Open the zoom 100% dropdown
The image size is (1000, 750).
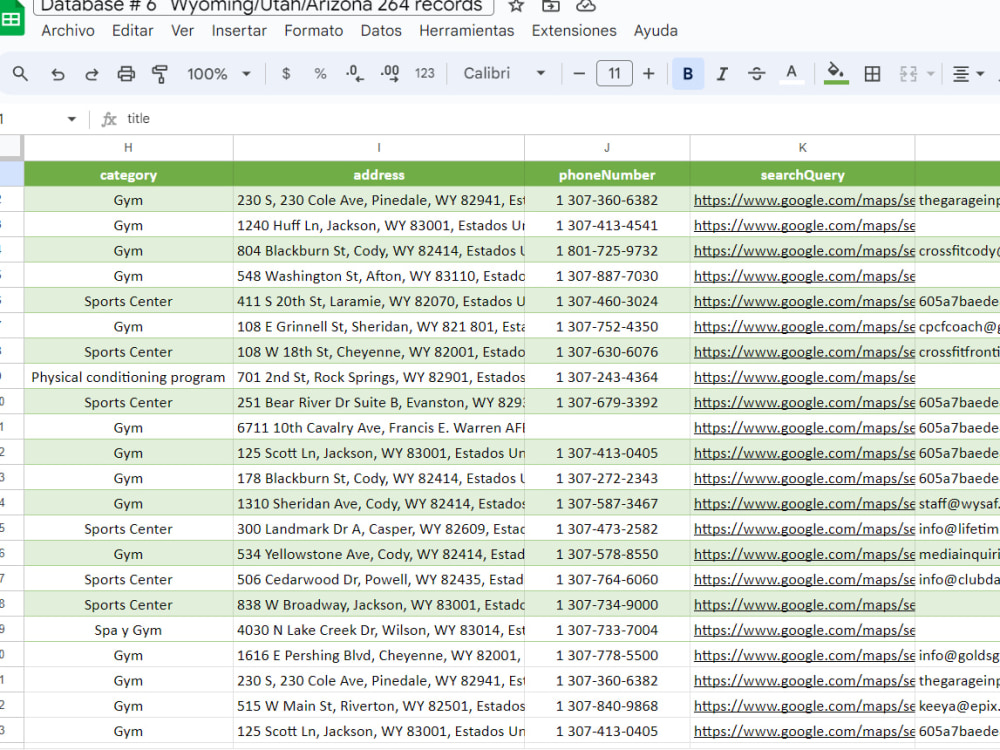coord(218,74)
